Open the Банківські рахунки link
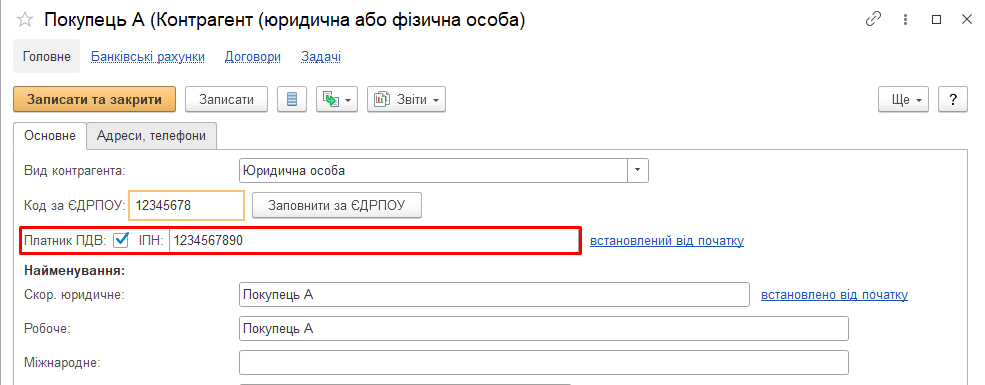This screenshot has width=985, height=385. coord(148,57)
